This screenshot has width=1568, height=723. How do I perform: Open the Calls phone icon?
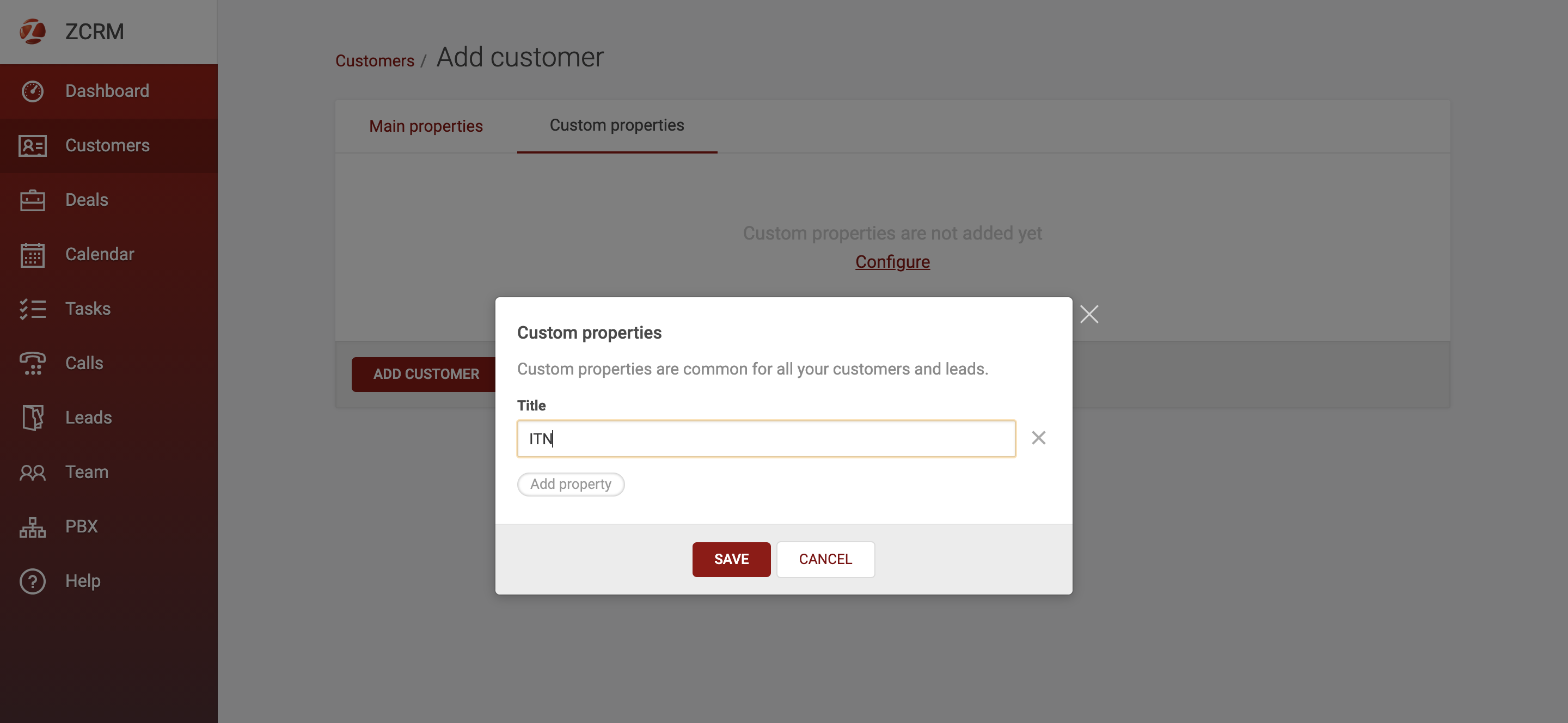(x=32, y=363)
